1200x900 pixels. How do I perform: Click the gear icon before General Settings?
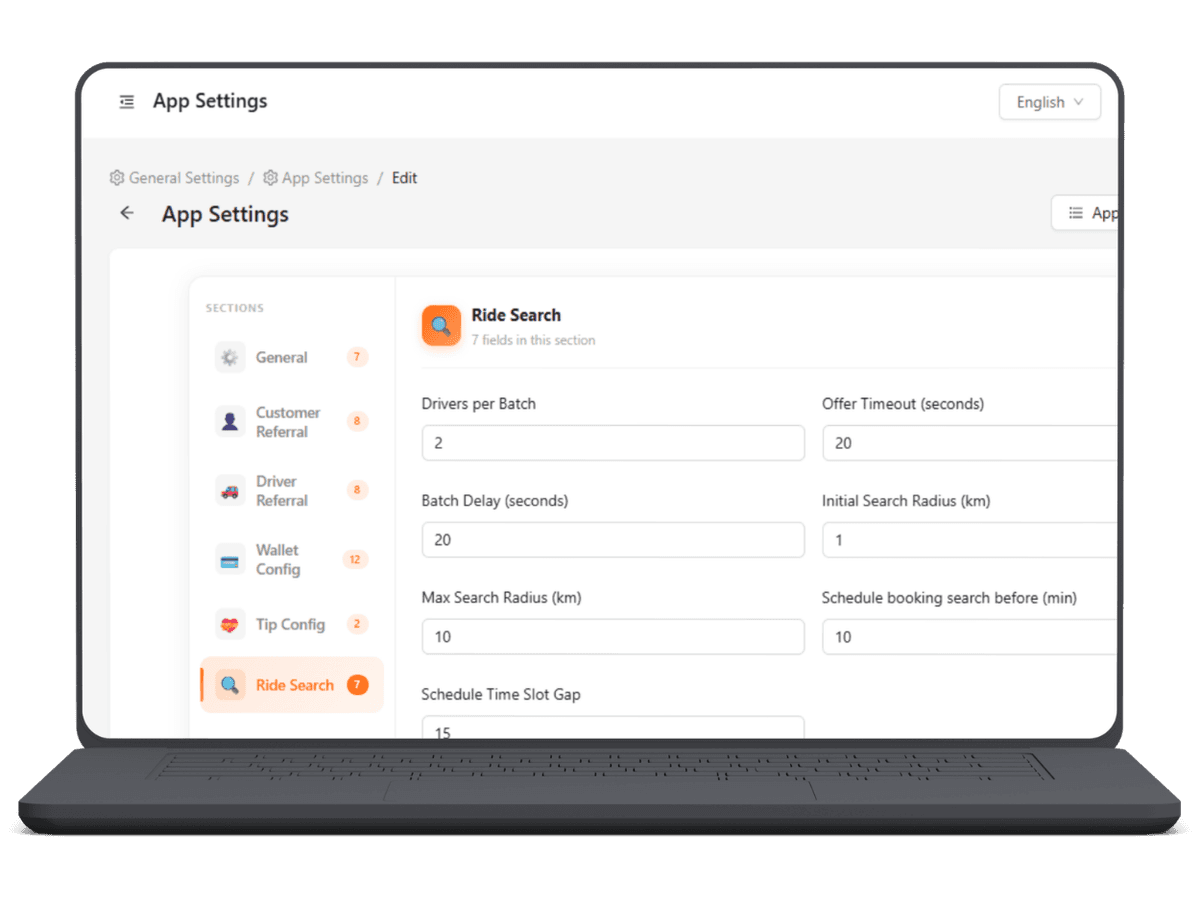coord(117,178)
